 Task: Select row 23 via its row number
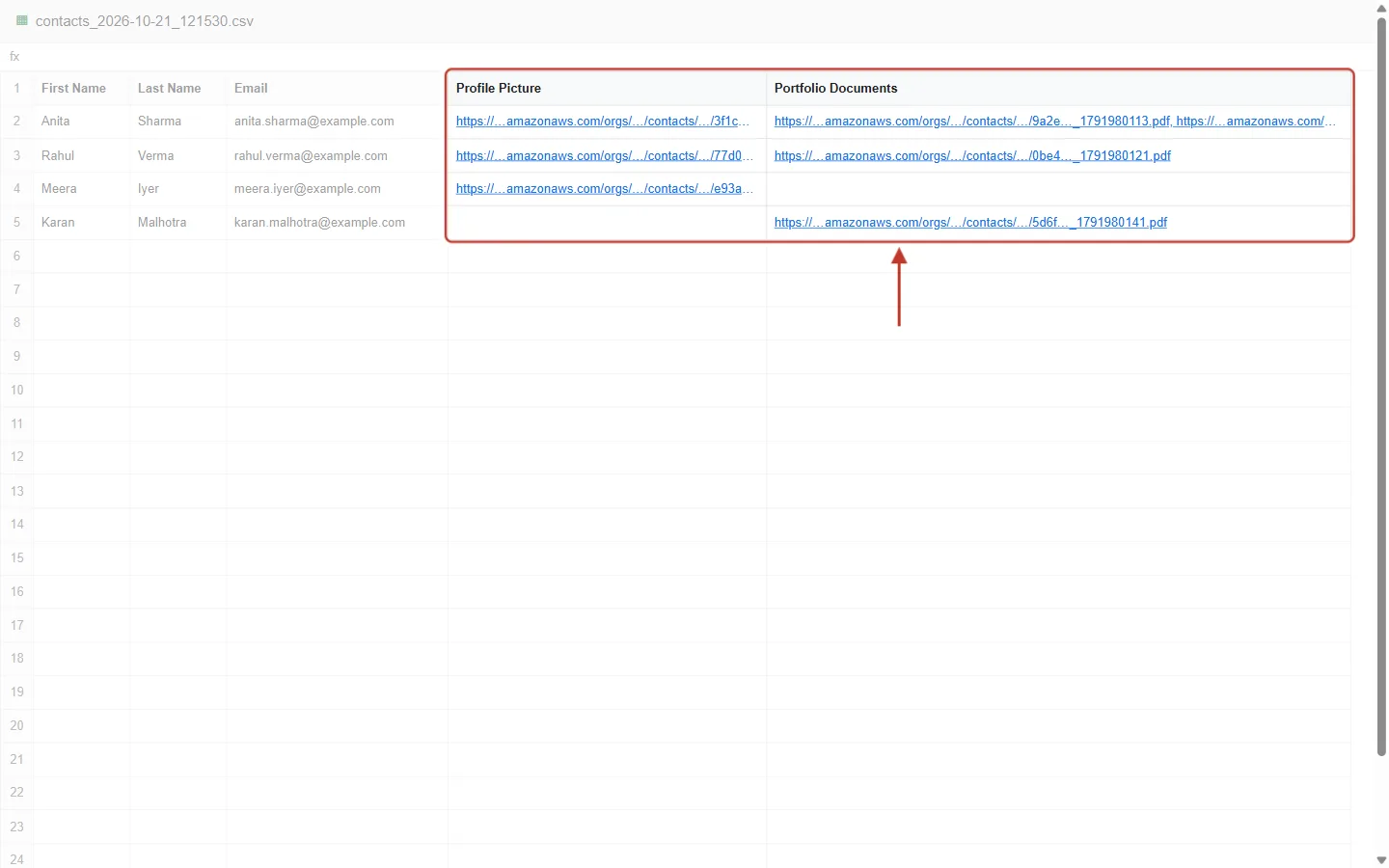(16, 827)
